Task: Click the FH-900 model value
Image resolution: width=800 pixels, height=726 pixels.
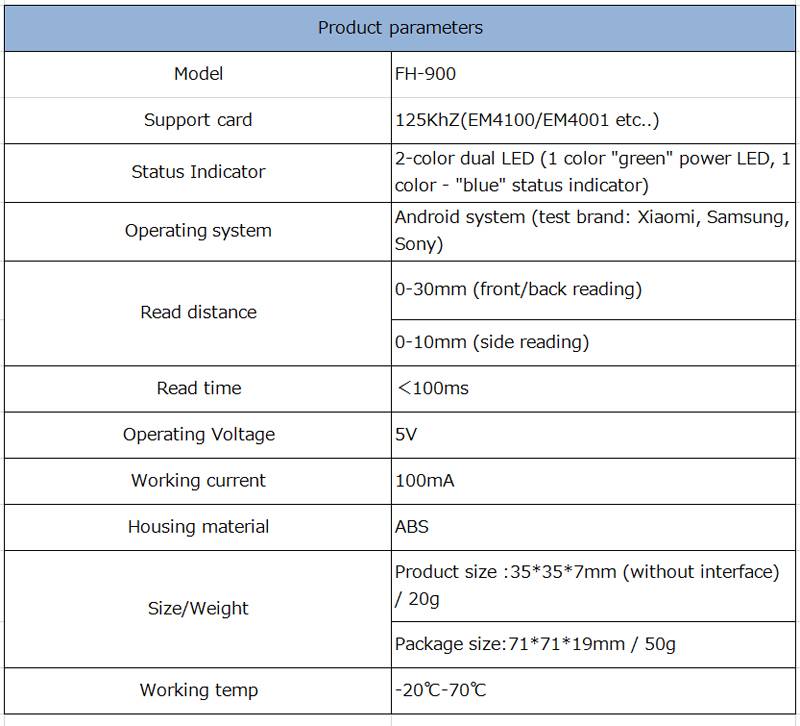Action: pos(426,74)
